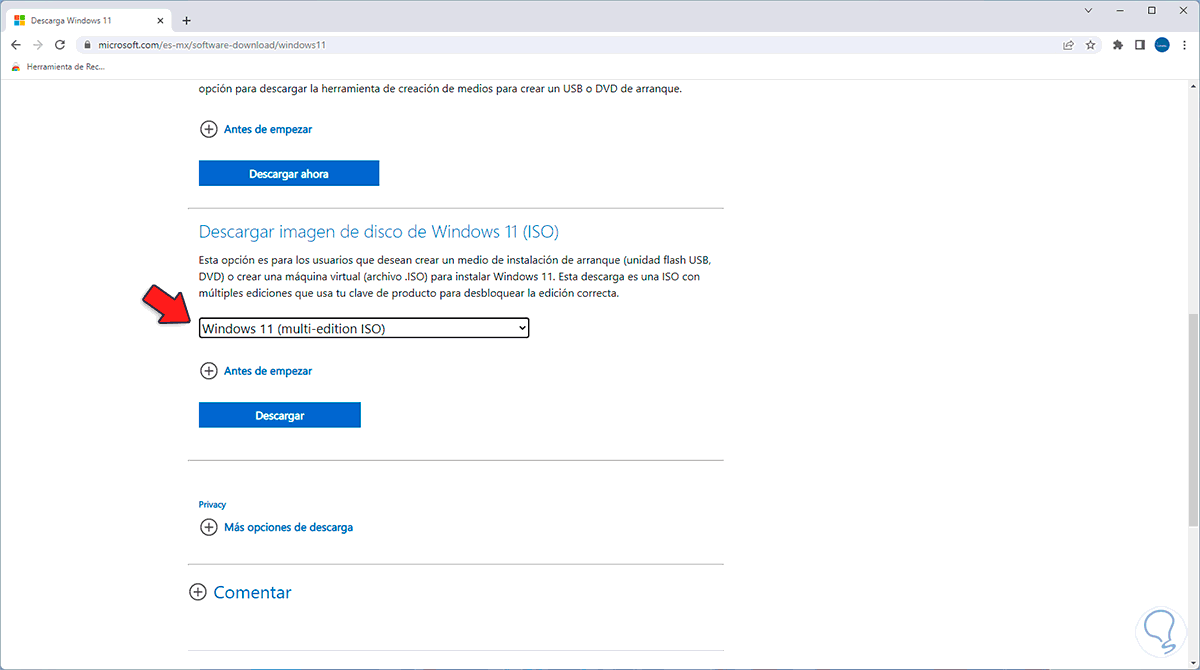Click the lock icon in address bar
The width and height of the screenshot is (1200, 670).
(x=87, y=45)
